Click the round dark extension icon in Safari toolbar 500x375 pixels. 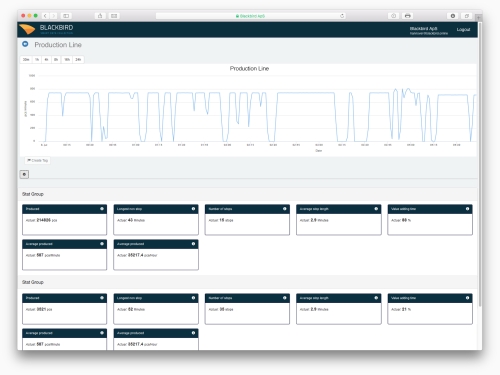click(453, 16)
